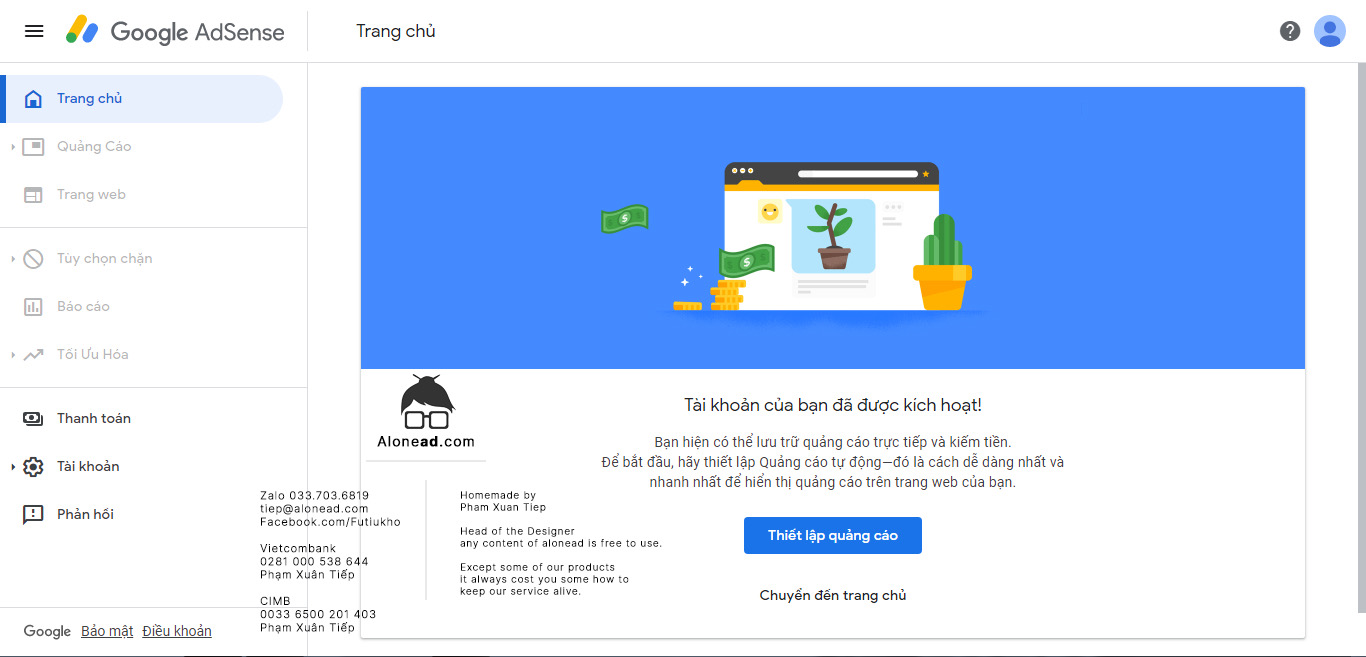
Task: Open Báo cáo in the sidebar
Action: [142, 307]
